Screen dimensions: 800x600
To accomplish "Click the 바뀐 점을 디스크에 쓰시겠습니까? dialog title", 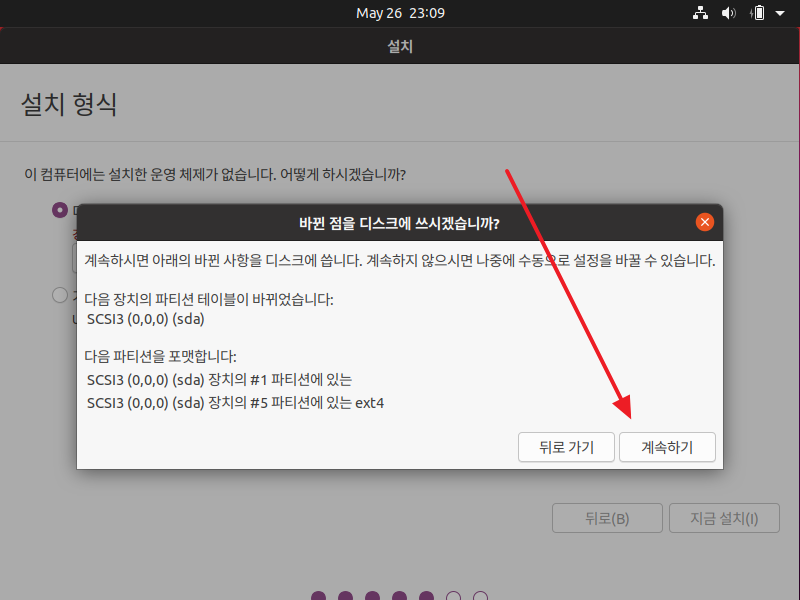I will pos(399,223).
